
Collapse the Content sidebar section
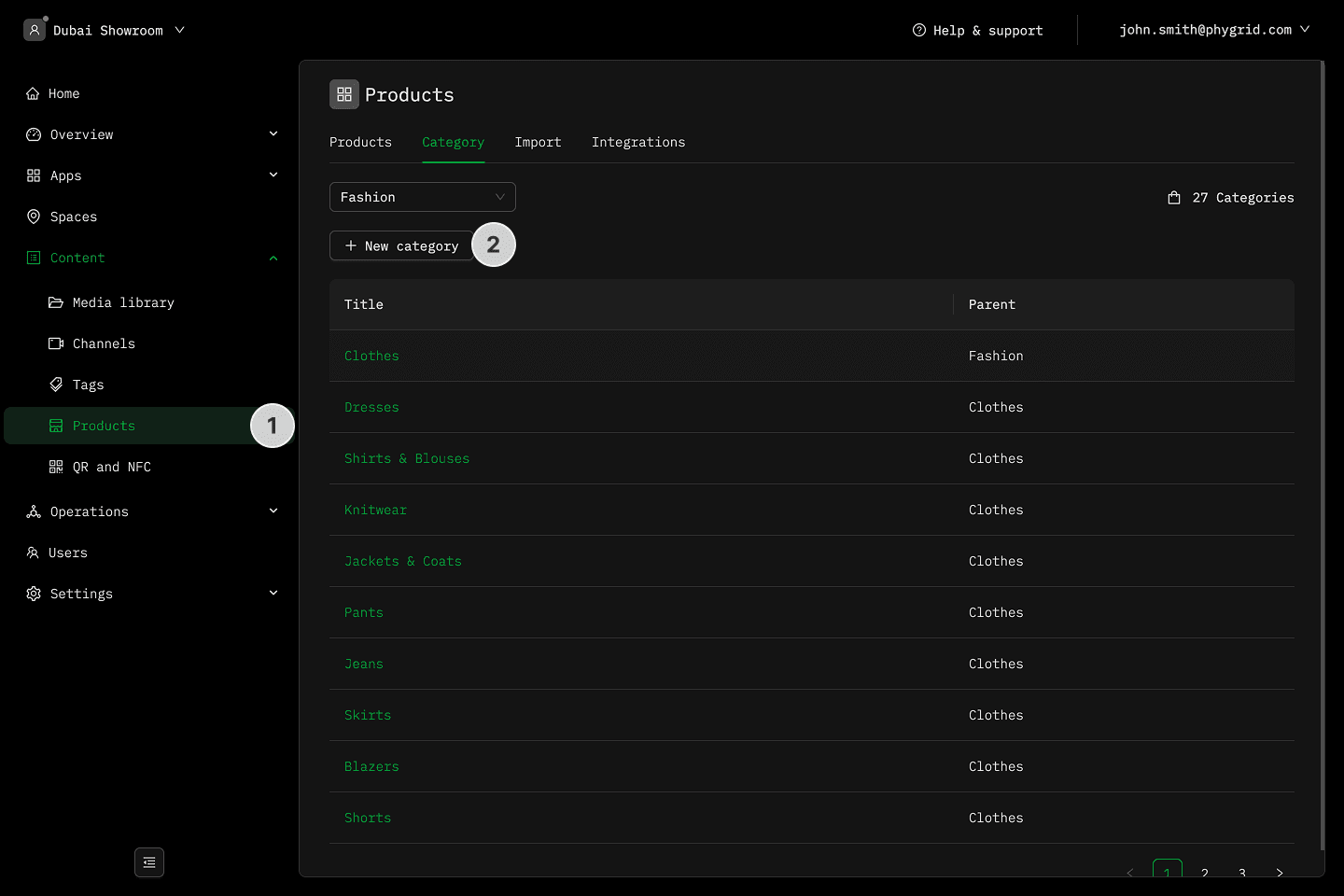pyautogui.click(x=273, y=258)
